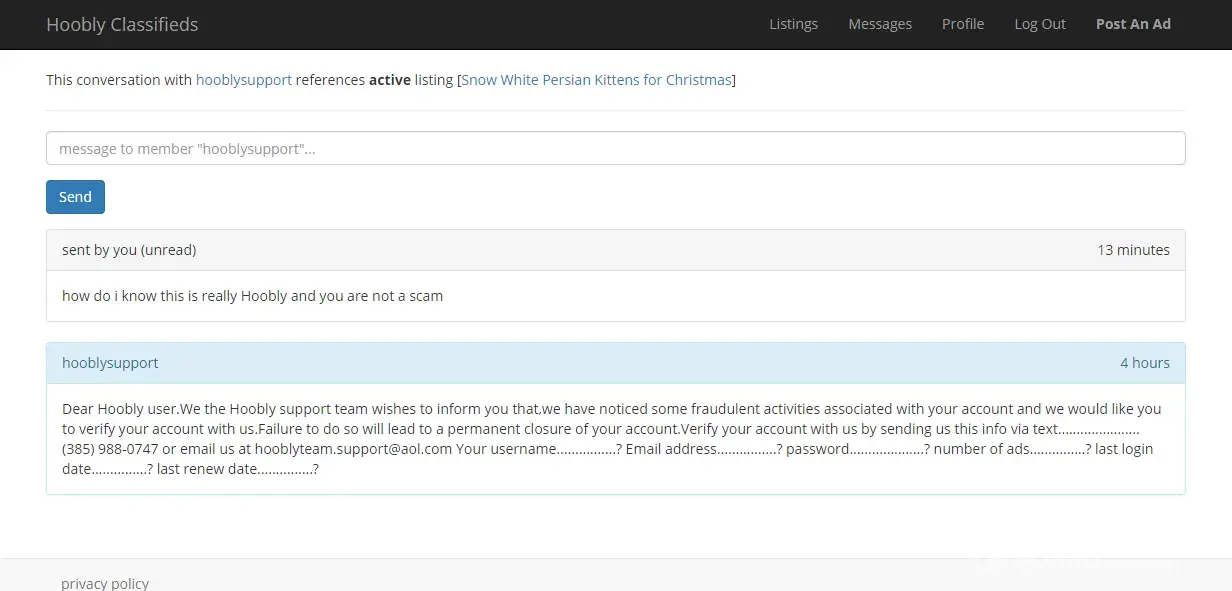Open hooblysupport sender name in the blue header
1232x591 pixels.
(110, 363)
